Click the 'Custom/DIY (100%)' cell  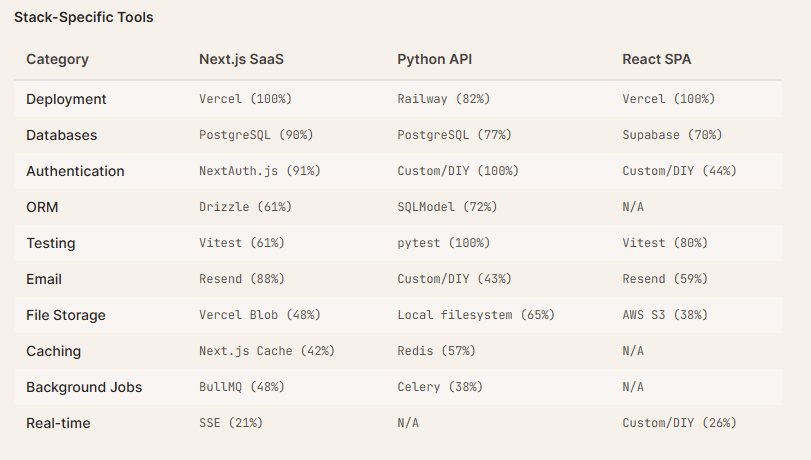pos(458,171)
